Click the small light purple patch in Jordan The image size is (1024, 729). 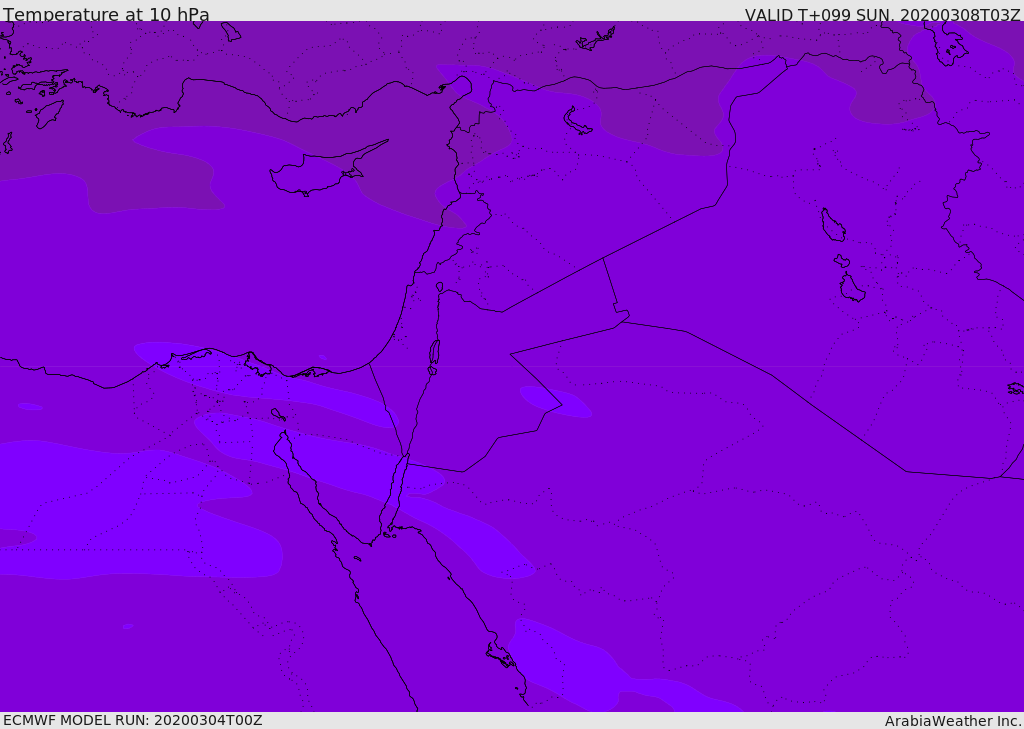pyautogui.click(x=553, y=401)
